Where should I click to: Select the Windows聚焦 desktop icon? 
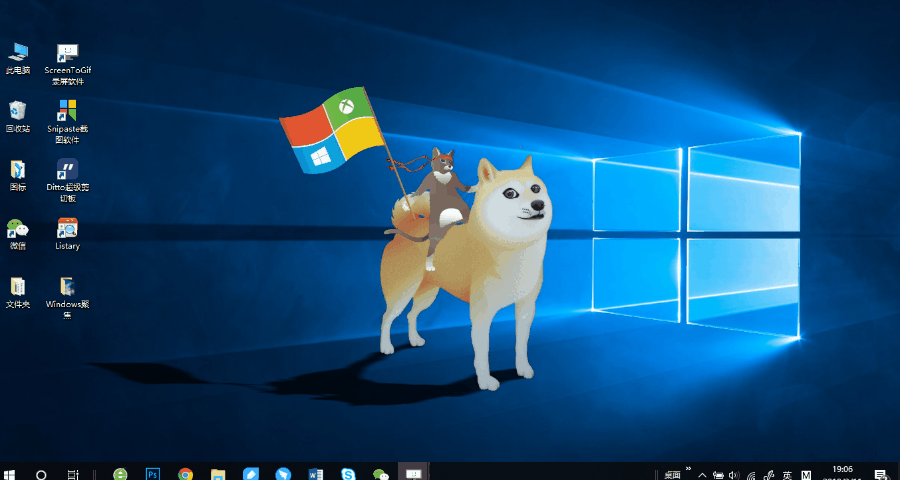click(68, 297)
